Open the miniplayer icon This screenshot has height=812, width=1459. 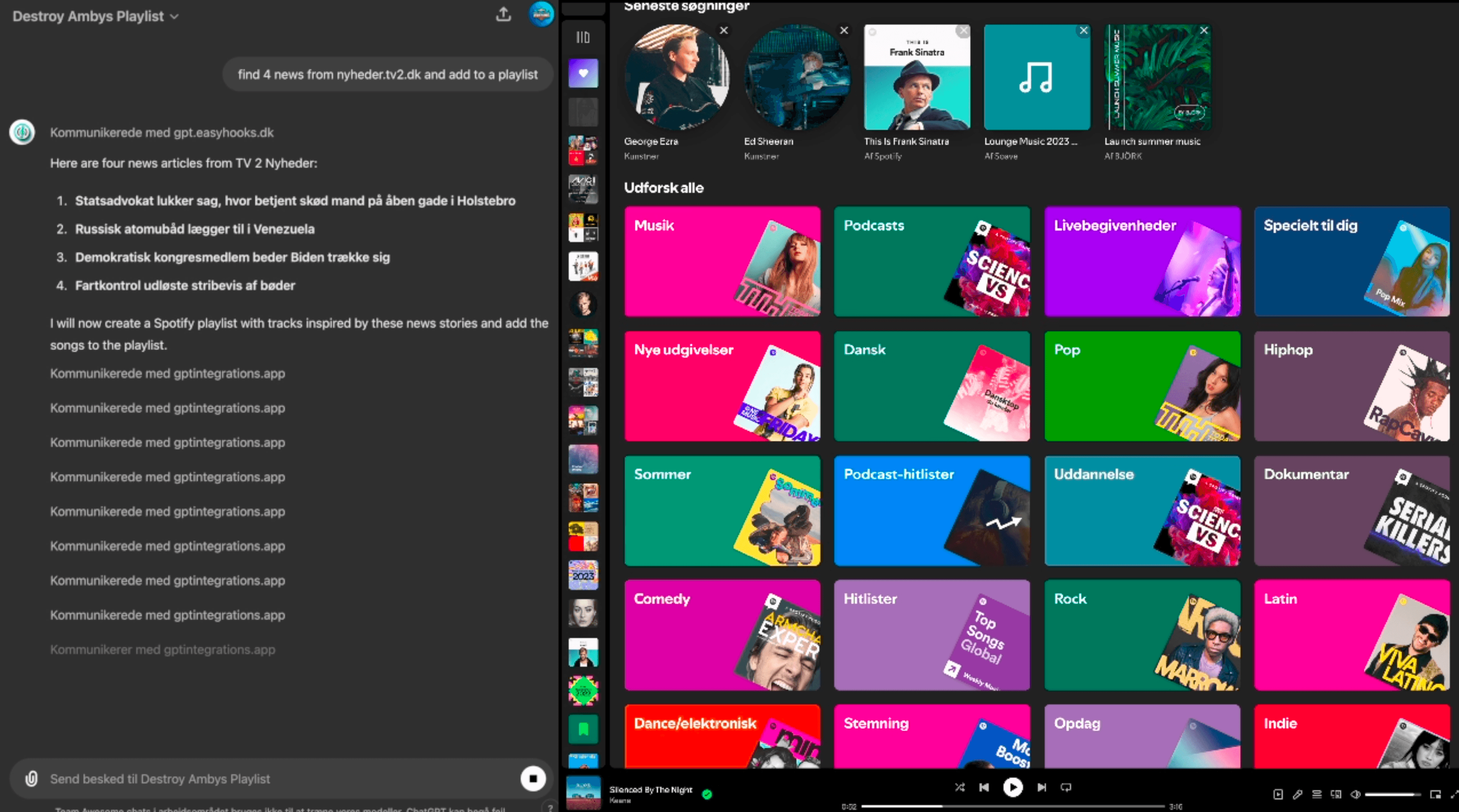coord(1435,795)
